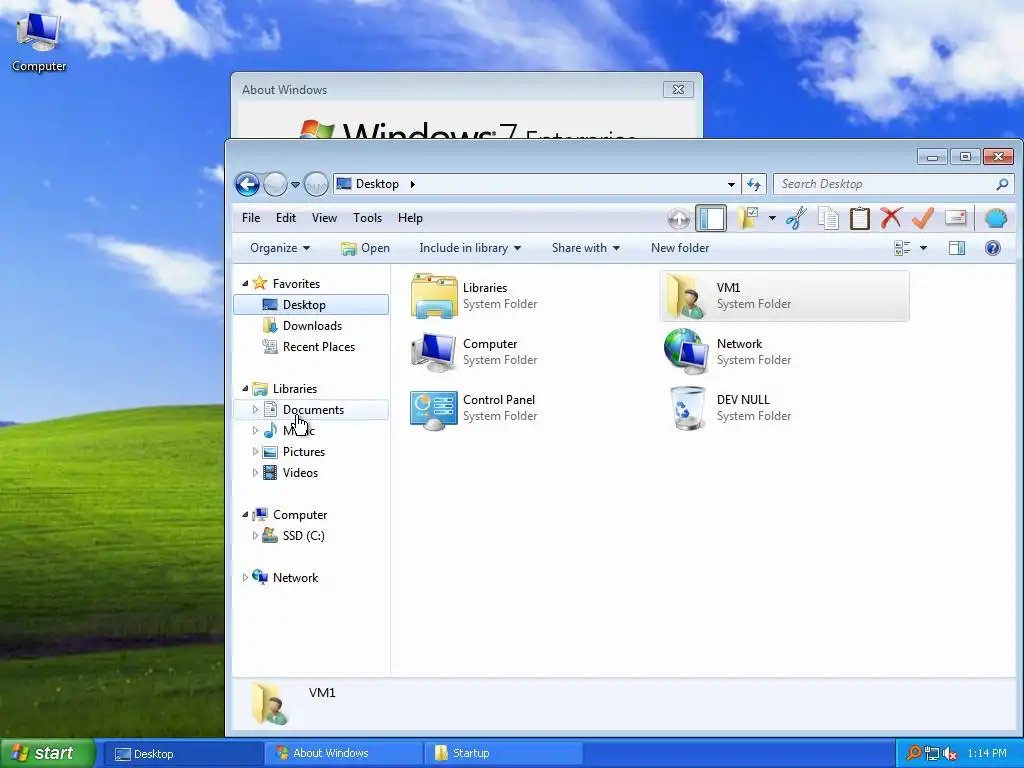
Task: Click the Copy pages icon
Action: [x=828, y=219]
